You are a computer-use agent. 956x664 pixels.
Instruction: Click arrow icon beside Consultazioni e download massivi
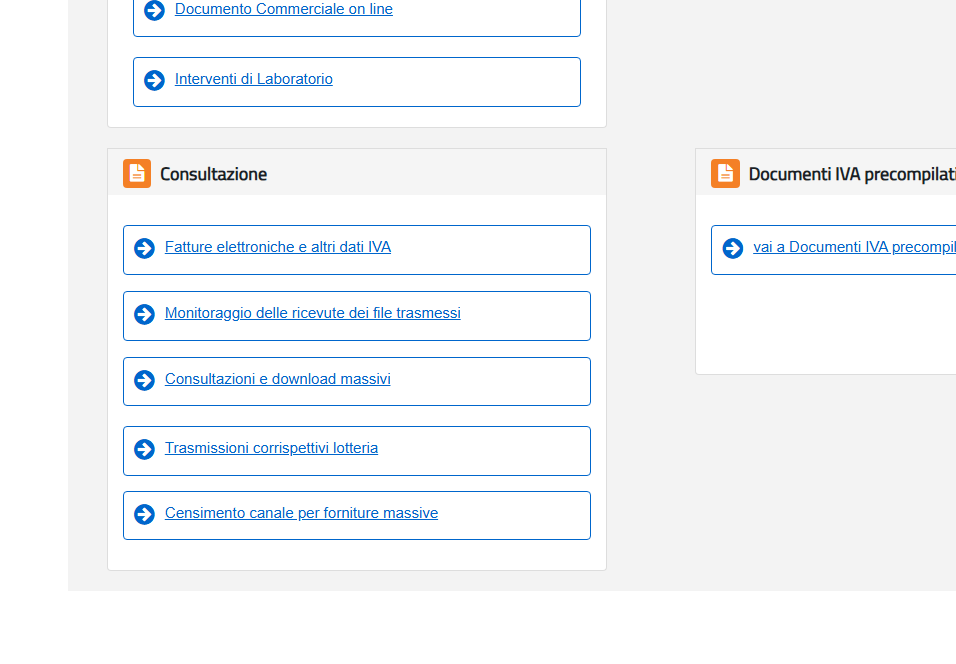pos(144,380)
